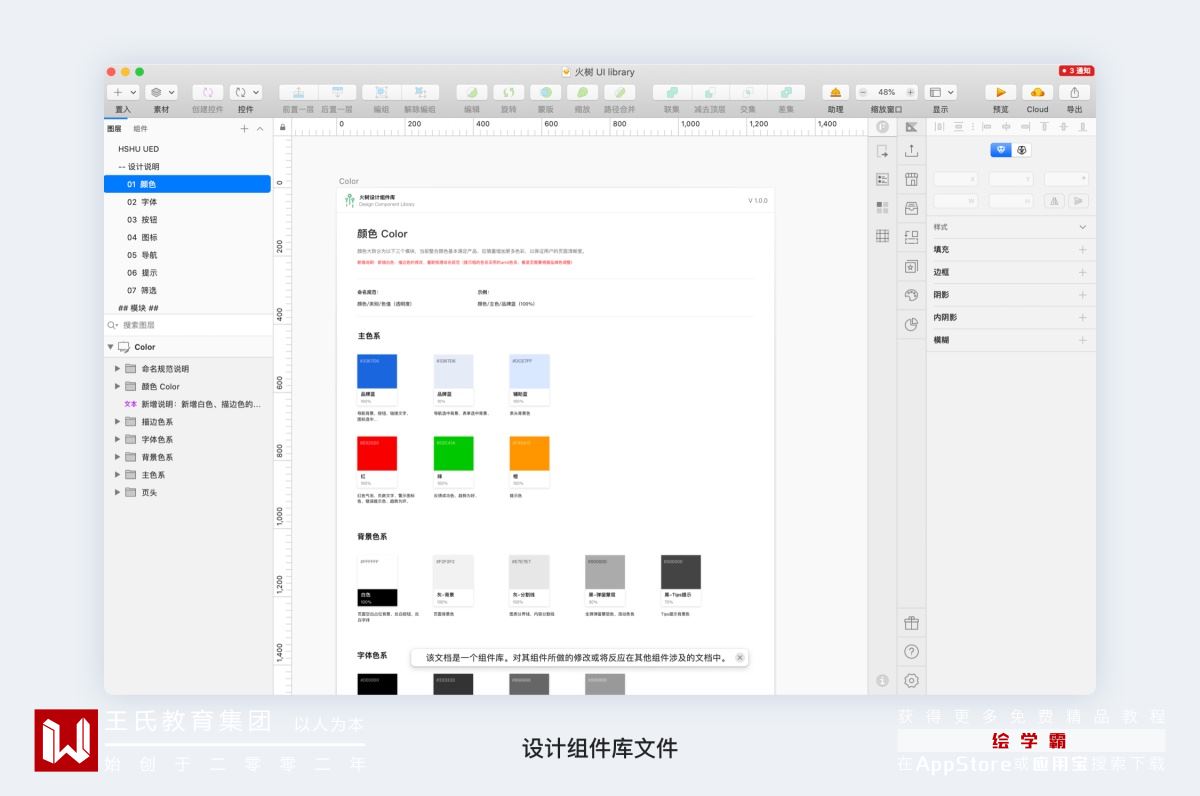Add a 模糊 blur with plus
Viewport: 1200px width, 796px height.
pos(1082,340)
